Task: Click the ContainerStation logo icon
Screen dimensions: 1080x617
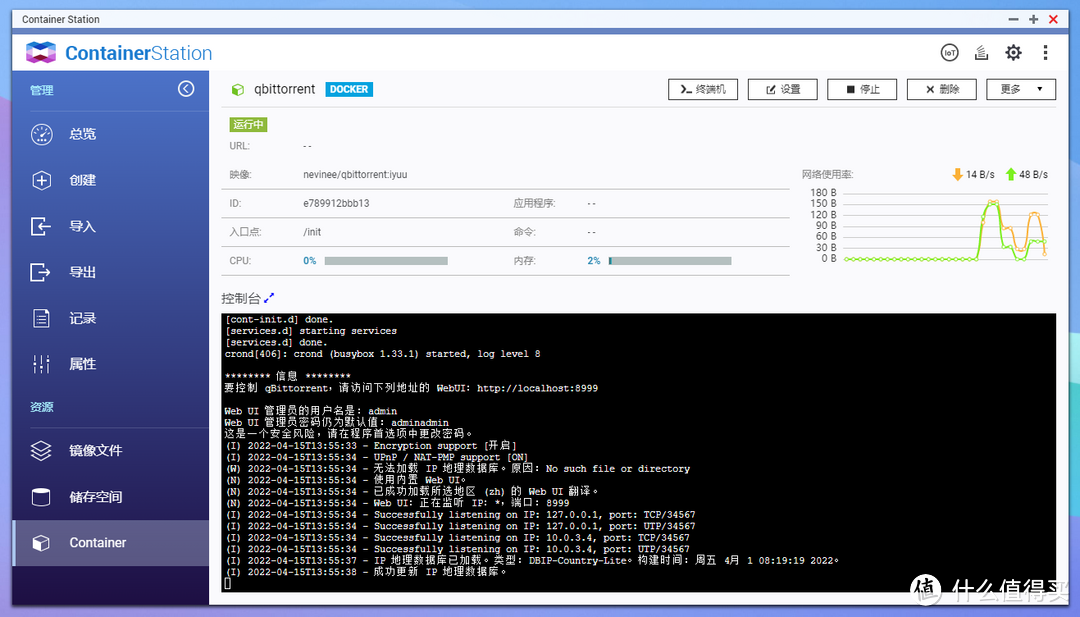Action: [41, 52]
